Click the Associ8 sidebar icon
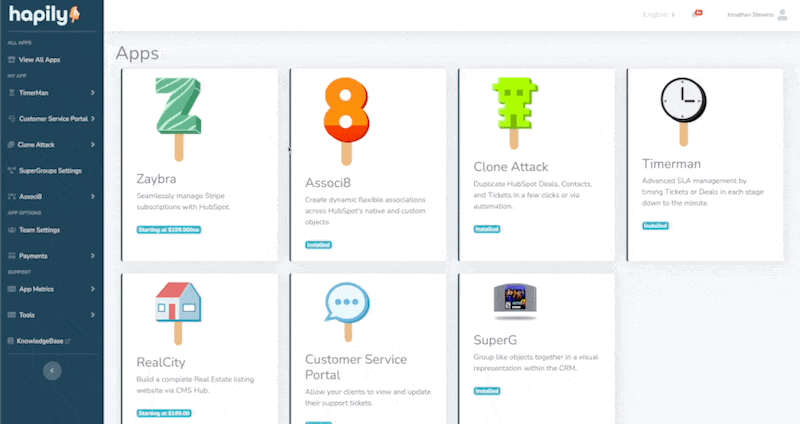The height and width of the screenshot is (424, 800). (x=12, y=196)
